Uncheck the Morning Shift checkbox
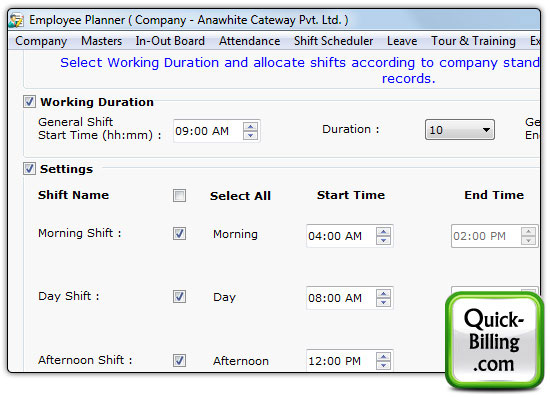This screenshot has width=550, height=397. tap(179, 234)
